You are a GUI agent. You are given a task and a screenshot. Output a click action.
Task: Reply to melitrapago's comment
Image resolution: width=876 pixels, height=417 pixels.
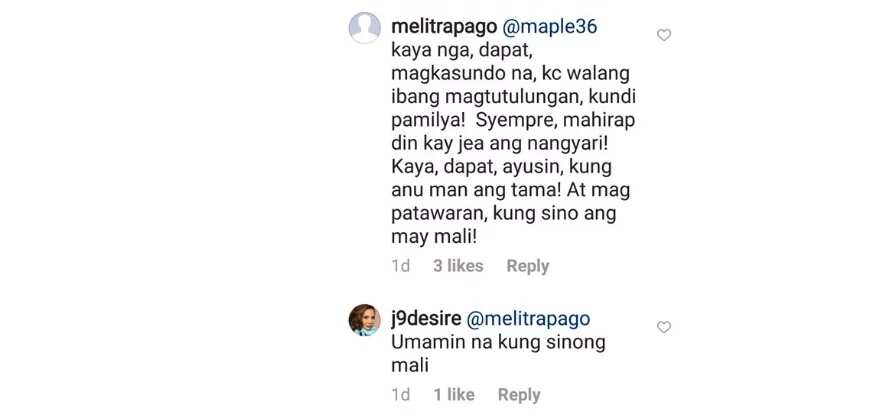528,267
